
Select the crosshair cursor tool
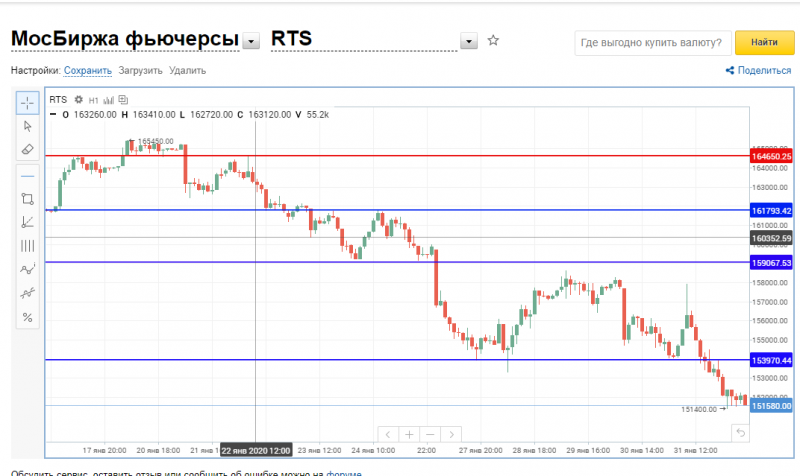[x=28, y=103]
